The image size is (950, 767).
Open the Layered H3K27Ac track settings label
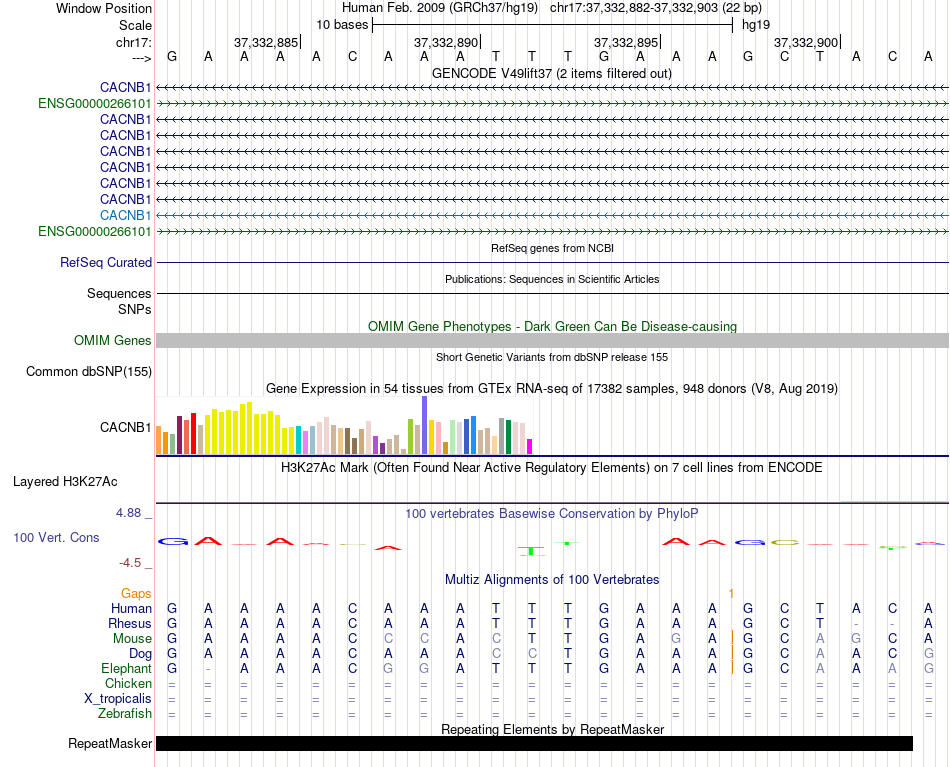tap(65, 481)
